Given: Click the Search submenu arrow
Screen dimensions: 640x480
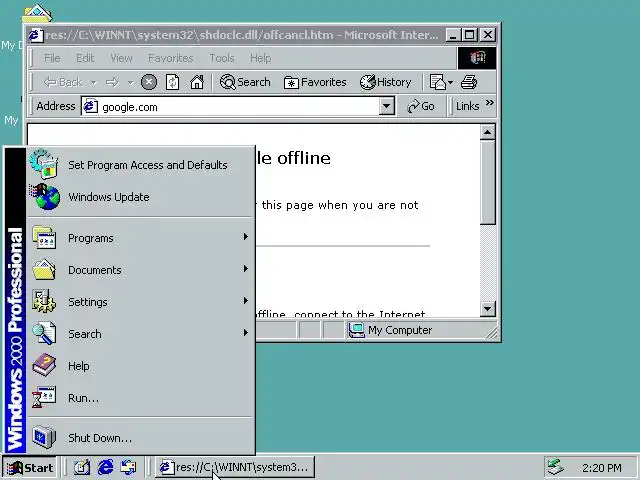Looking at the screenshot, I should click(245, 333).
